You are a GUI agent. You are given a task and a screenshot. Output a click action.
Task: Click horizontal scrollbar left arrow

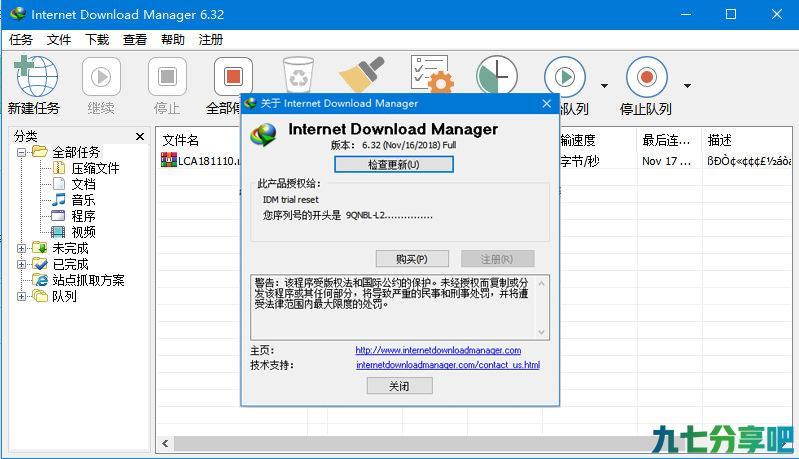tap(165, 443)
